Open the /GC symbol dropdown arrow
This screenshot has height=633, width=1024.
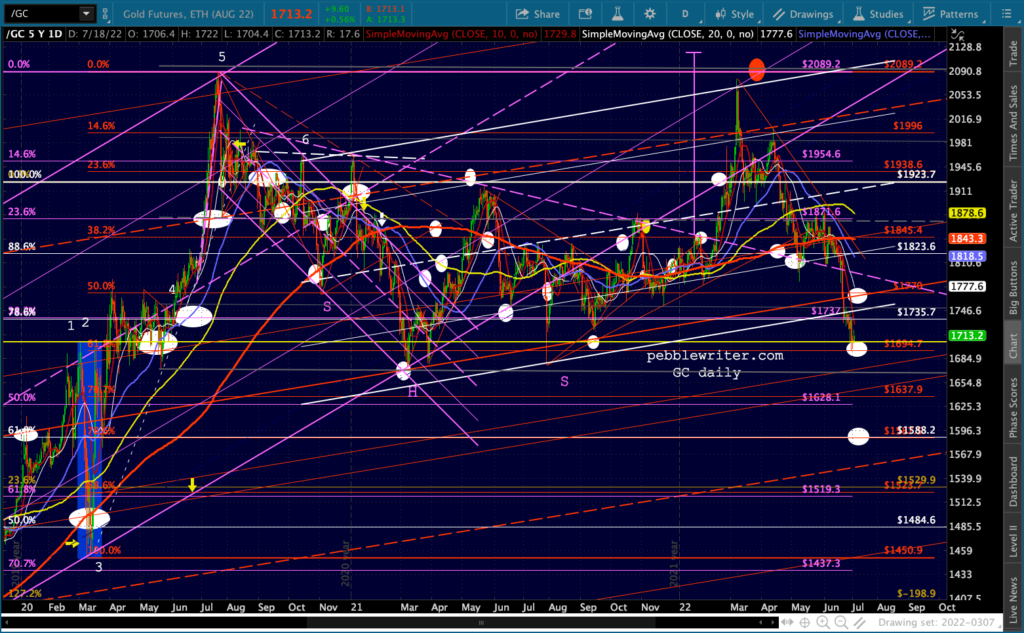coord(86,13)
